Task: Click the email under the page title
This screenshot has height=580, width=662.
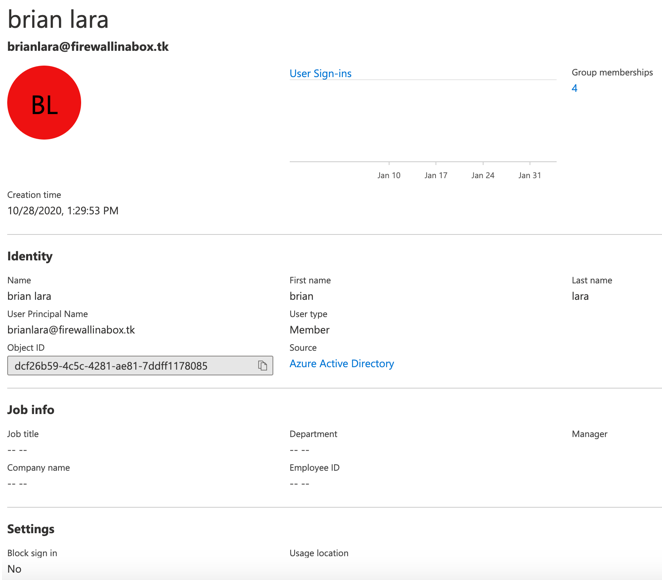Action: point(88,47)
